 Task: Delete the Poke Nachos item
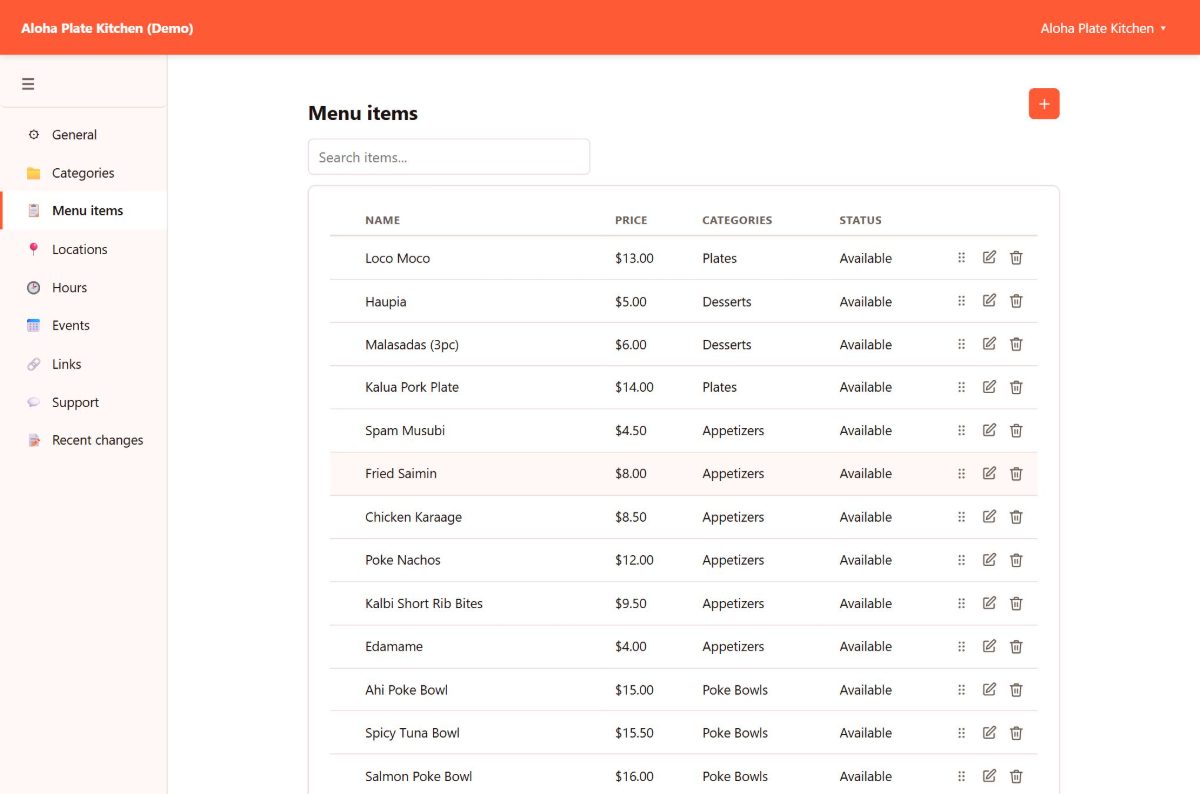[x=1016, y=560]
